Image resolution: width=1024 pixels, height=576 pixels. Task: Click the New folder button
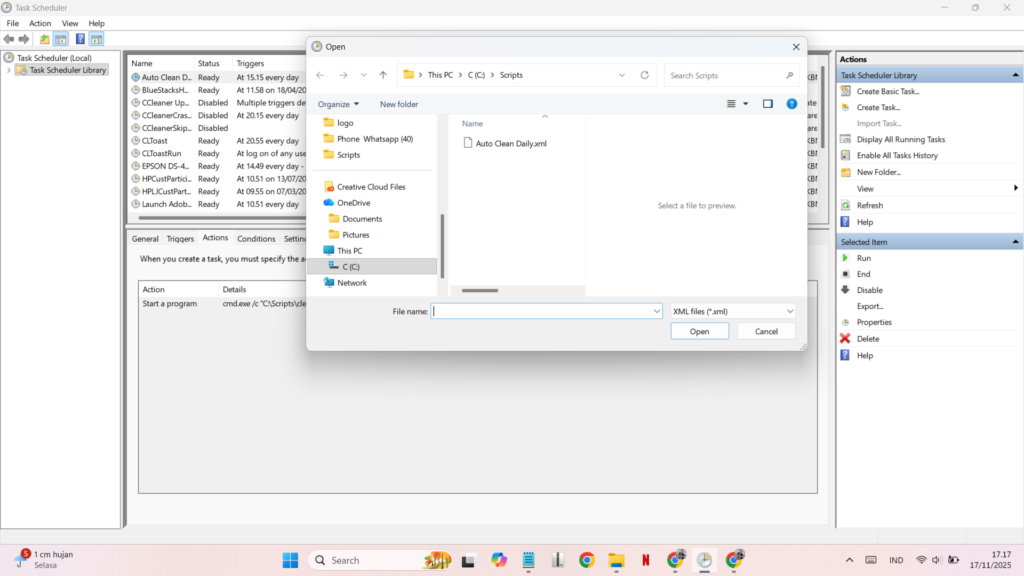click(x=399, y=104)
